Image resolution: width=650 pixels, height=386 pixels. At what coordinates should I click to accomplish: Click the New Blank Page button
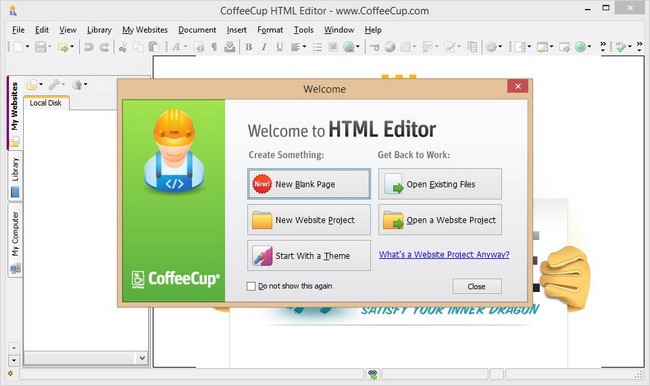[x=309, y=184]
